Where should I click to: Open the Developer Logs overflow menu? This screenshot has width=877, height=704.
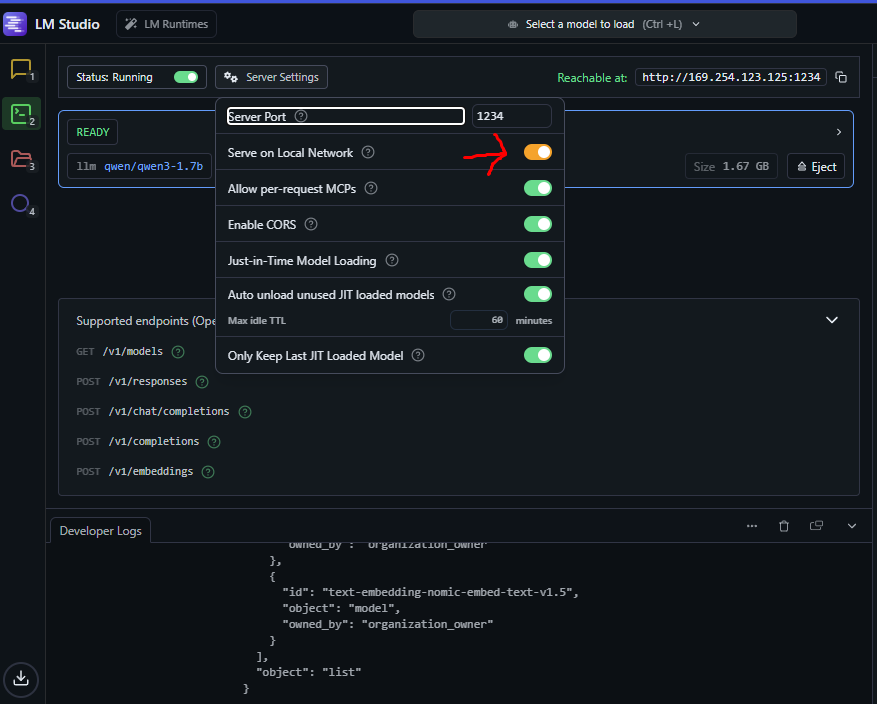coord(752,525)
